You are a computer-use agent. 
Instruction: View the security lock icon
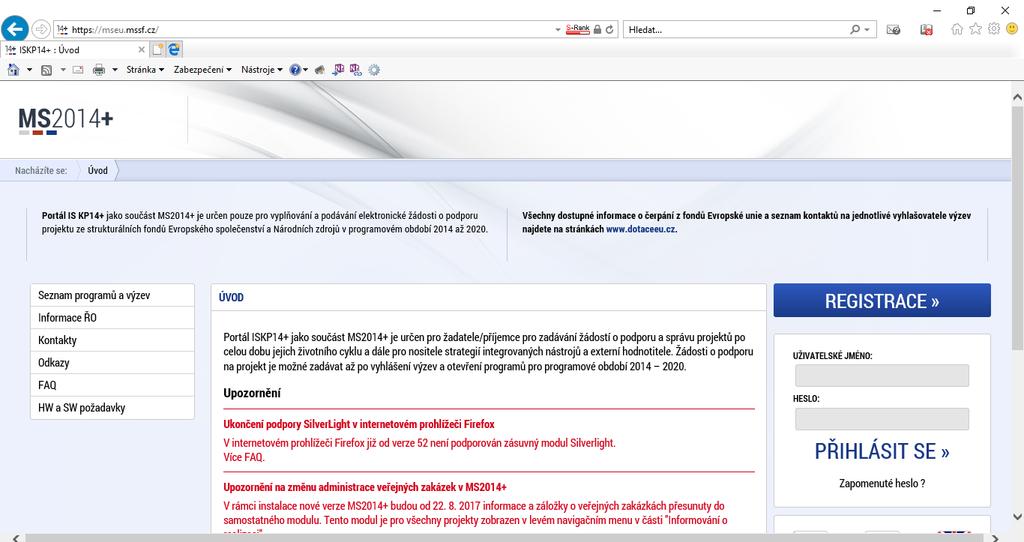[x=597, y=29]
